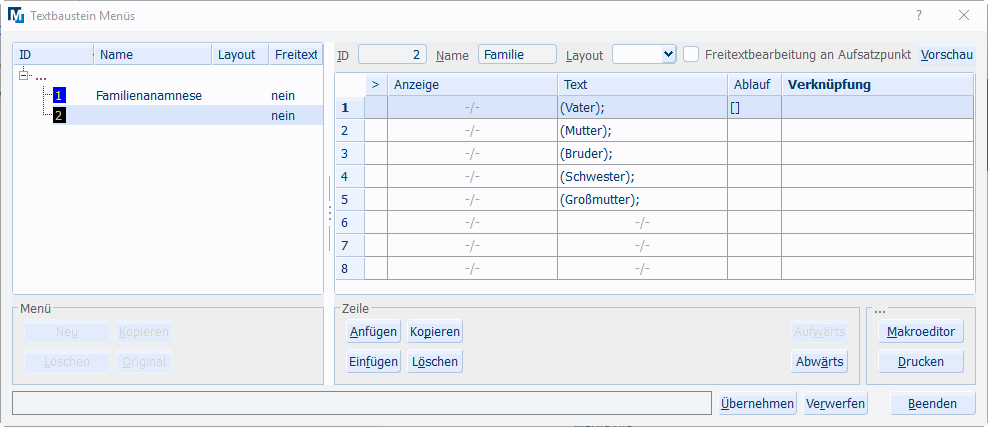Select the (Schwester); text cell
Viewport: 988px width, 427px height.
pyautogui.click(x=642, y=176)
